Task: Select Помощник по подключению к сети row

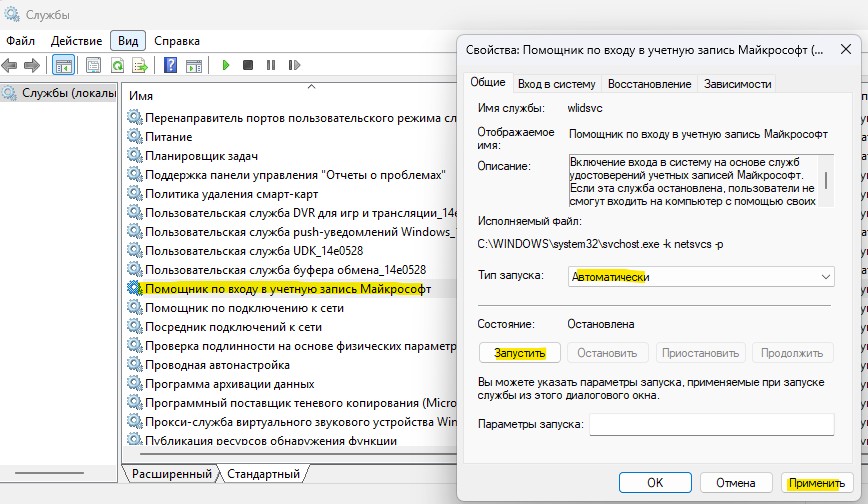Action: click(x=291, y=307)
